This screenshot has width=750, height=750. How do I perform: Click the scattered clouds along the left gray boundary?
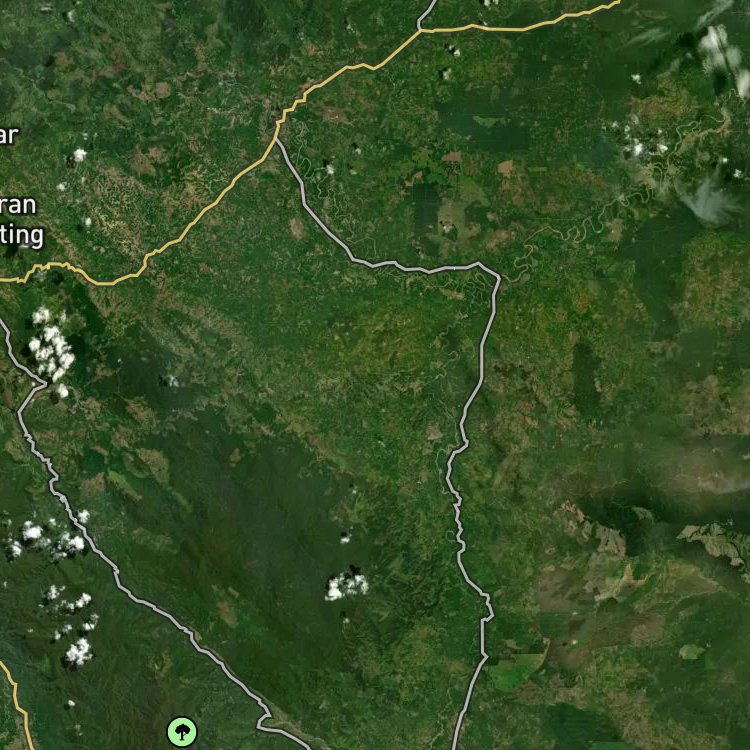(44, 538)
